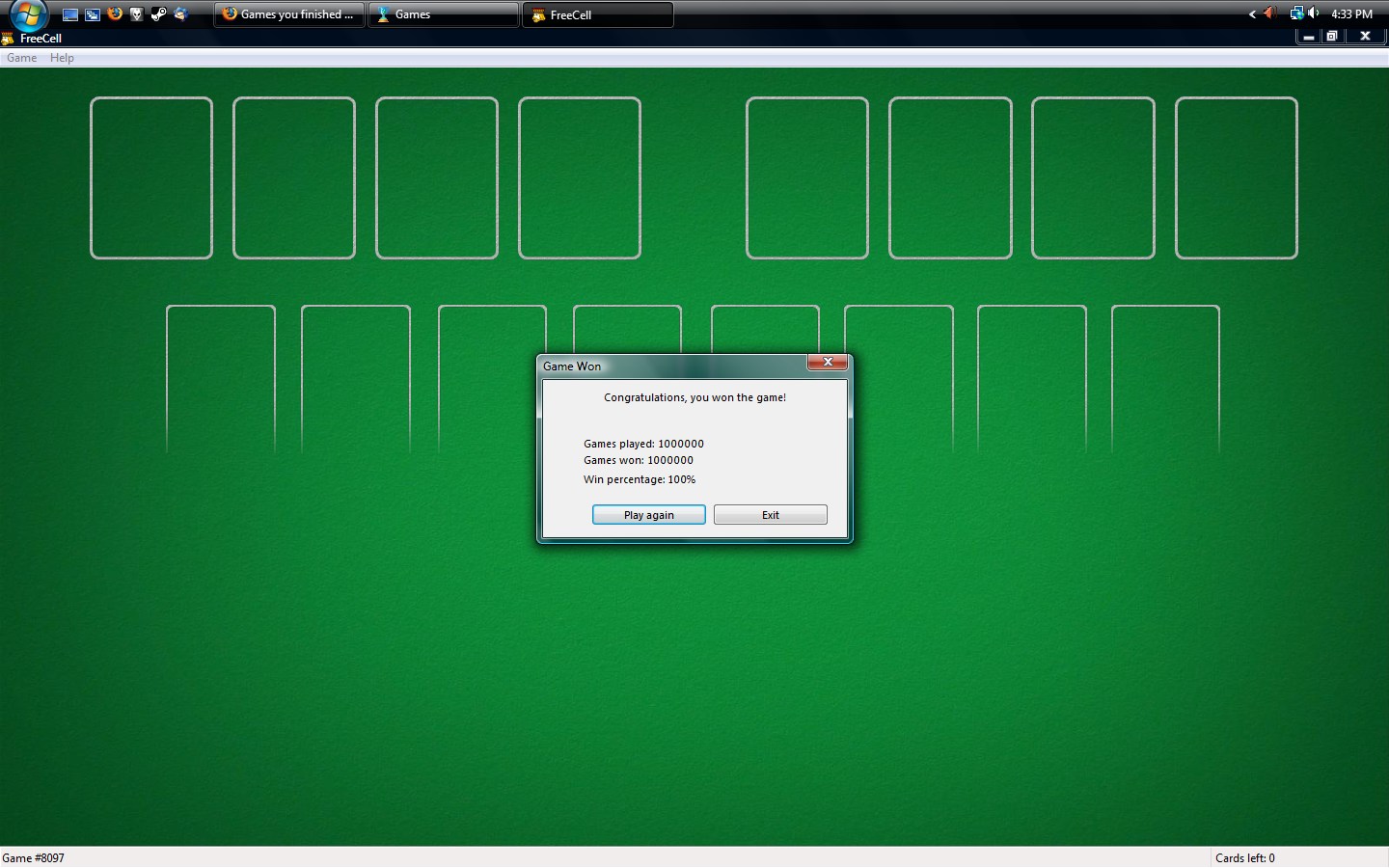Screen dimensions: 1389x868
Task: Launch Firefox from the quick launch bar
Action: [x=115, y=14]
